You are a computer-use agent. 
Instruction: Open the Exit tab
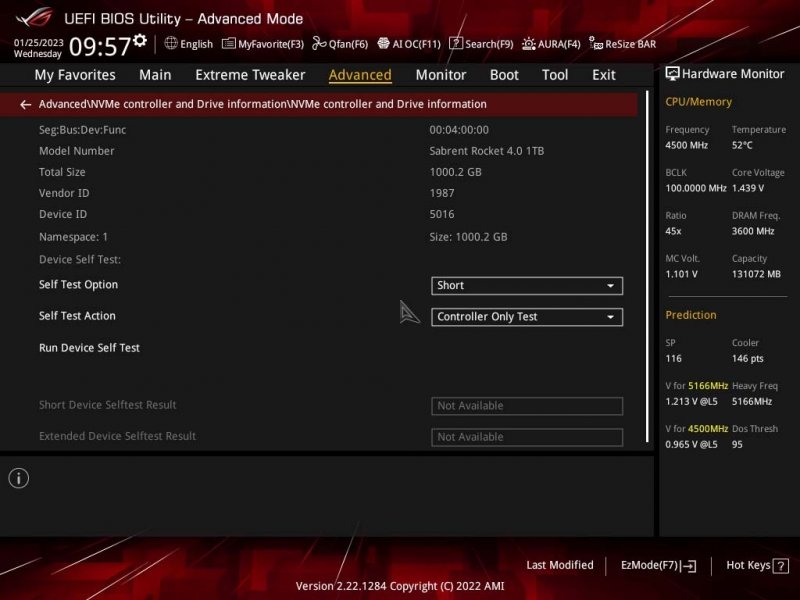click(x=604, y=75)
